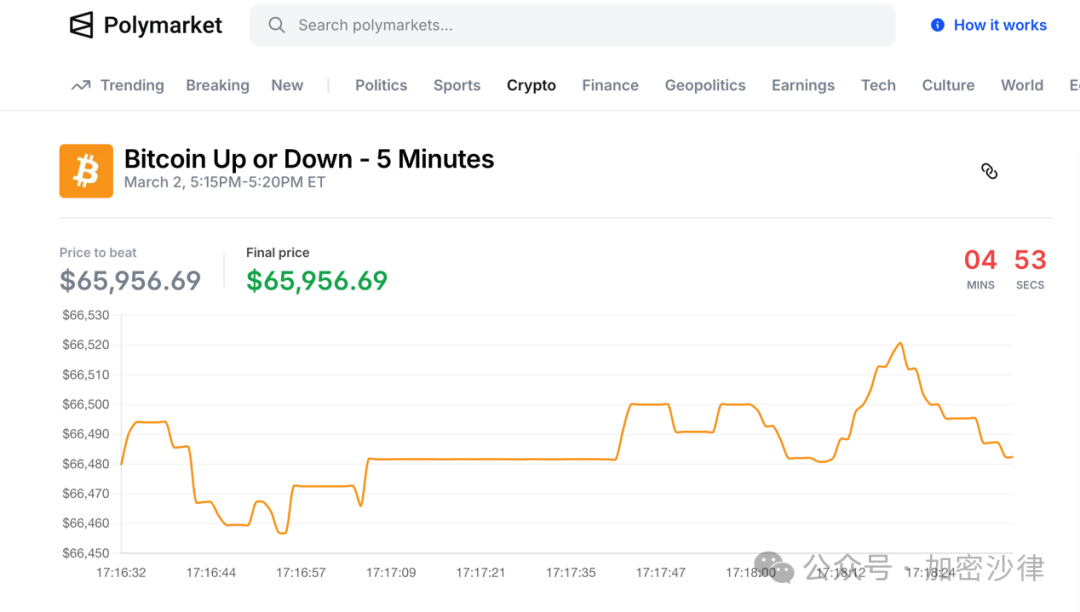
Task: Click the orange Bitcoin icon
Action: 86,171
